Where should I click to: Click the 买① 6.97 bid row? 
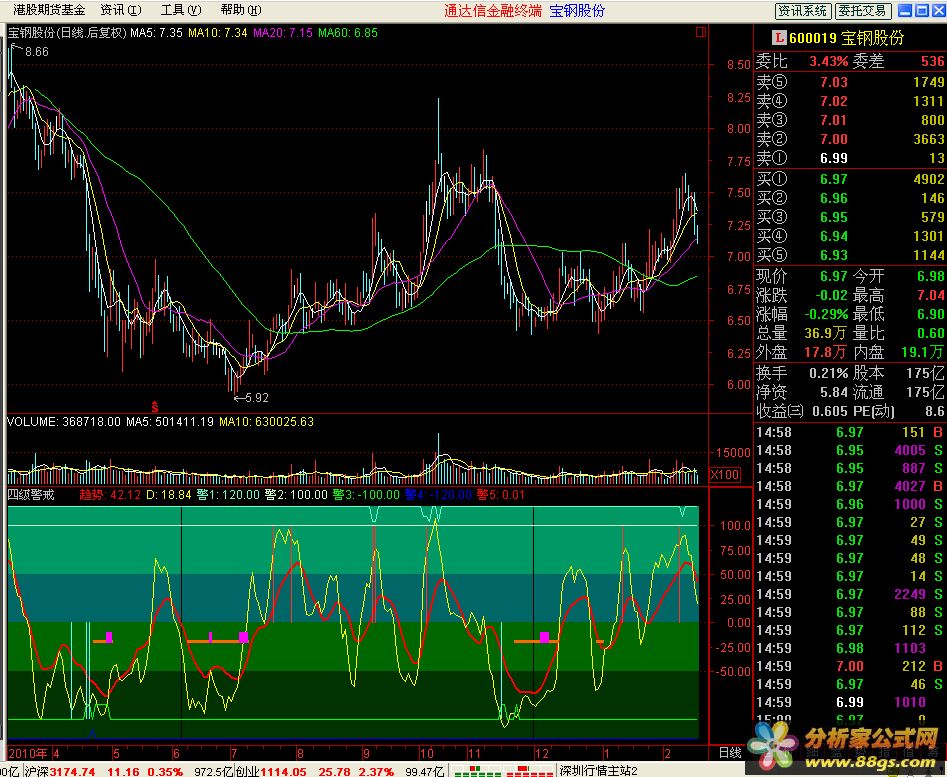[850, 179]
